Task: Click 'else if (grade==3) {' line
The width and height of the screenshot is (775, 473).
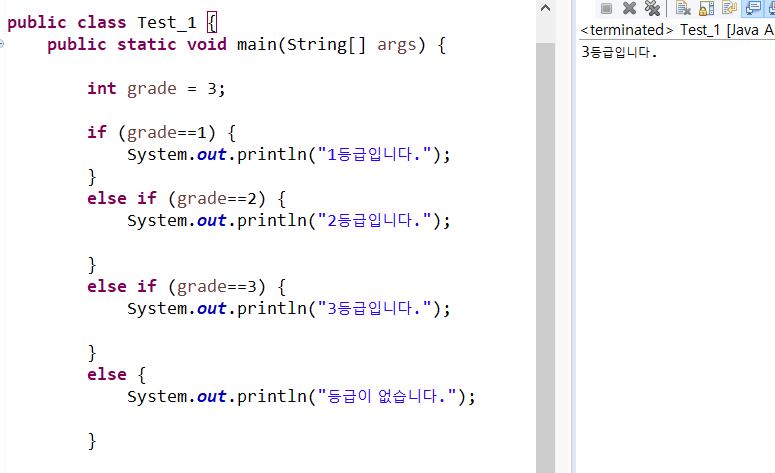Action: point(187,287)
